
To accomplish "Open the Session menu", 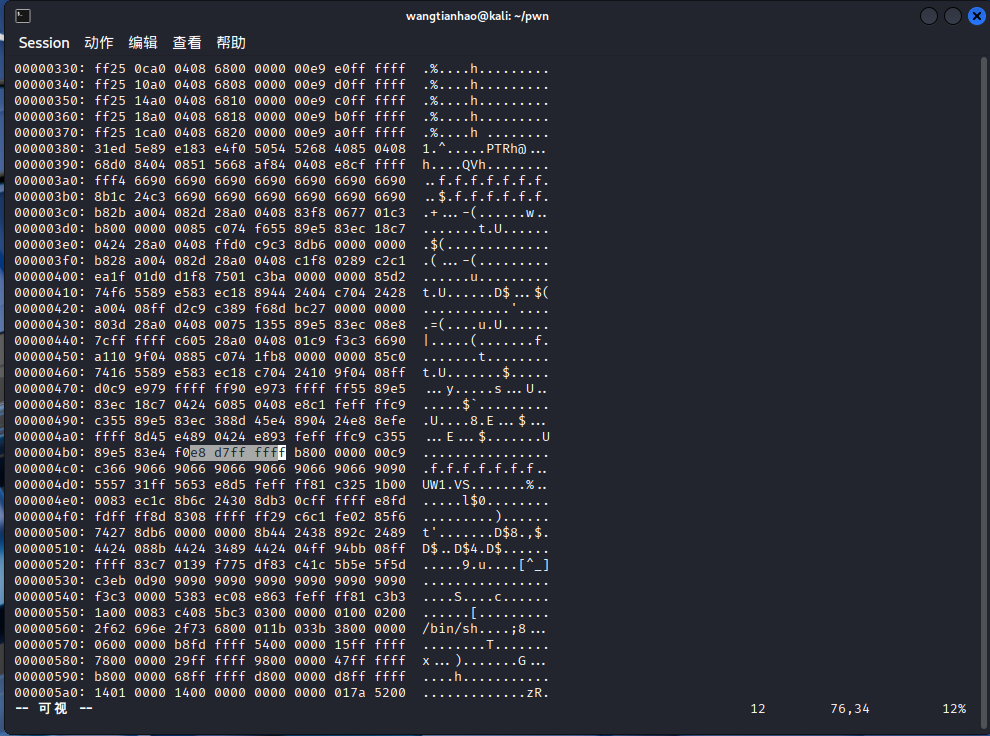I will click(44, 43).
